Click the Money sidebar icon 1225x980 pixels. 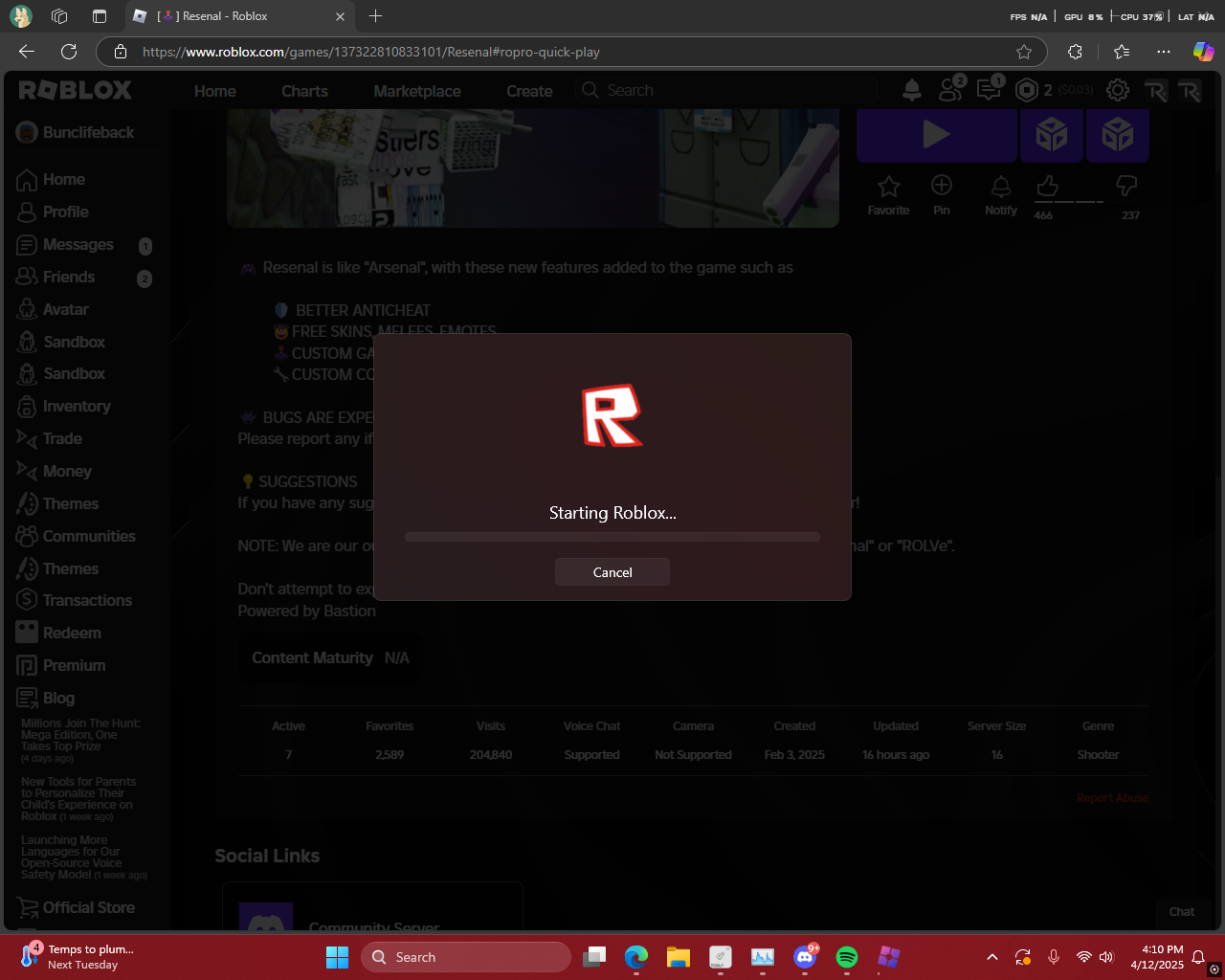(27, 471)
